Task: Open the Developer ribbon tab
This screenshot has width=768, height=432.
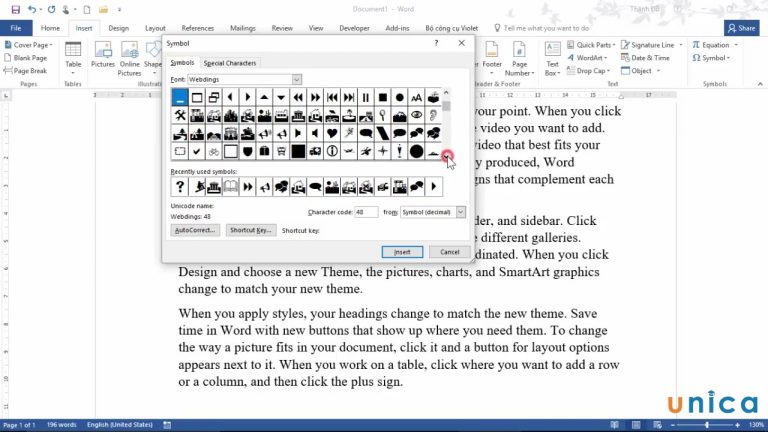Action: click(x=354, y=28)
